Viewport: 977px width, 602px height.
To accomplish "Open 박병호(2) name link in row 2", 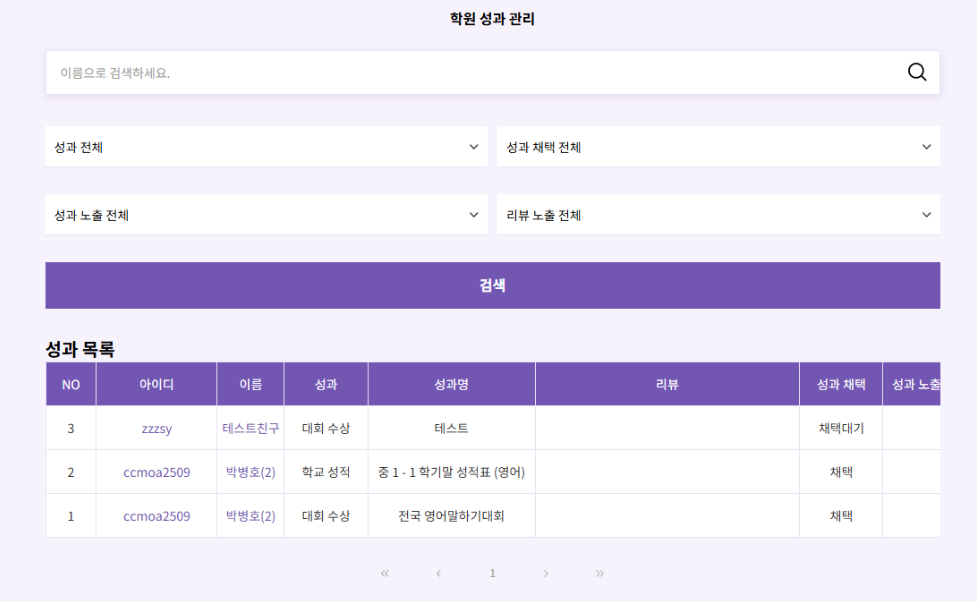I will click(x=250, y=472).
